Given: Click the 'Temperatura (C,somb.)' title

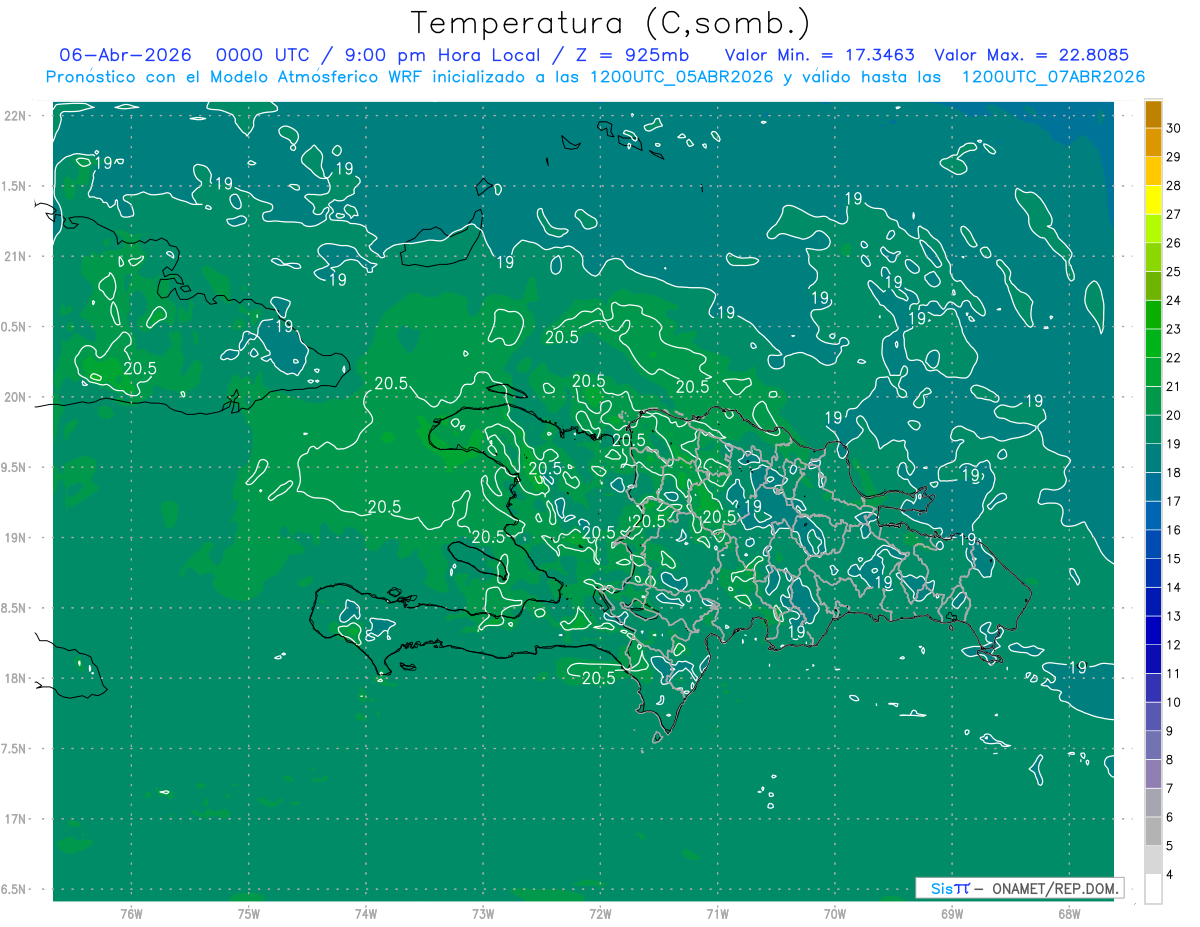Looking at the screenshot, I should [611, 22].
